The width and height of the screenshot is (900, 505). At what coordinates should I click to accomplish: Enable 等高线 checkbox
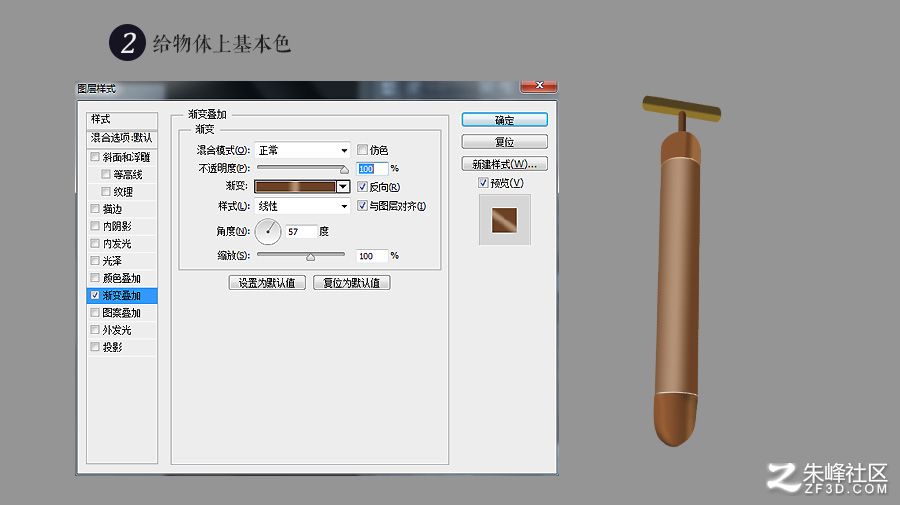(106, 174)
